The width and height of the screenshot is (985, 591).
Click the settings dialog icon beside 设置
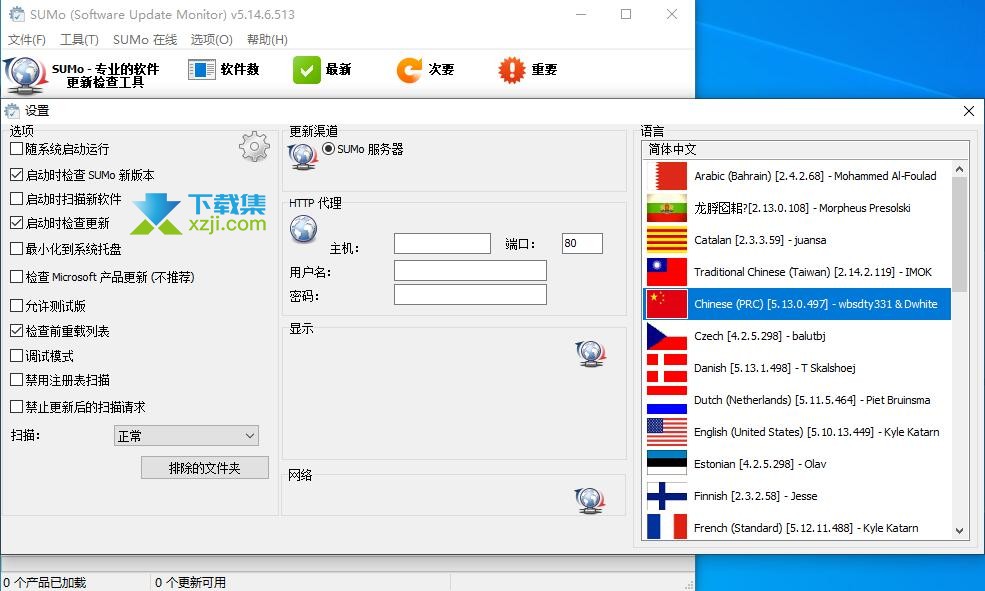point(12,111)
